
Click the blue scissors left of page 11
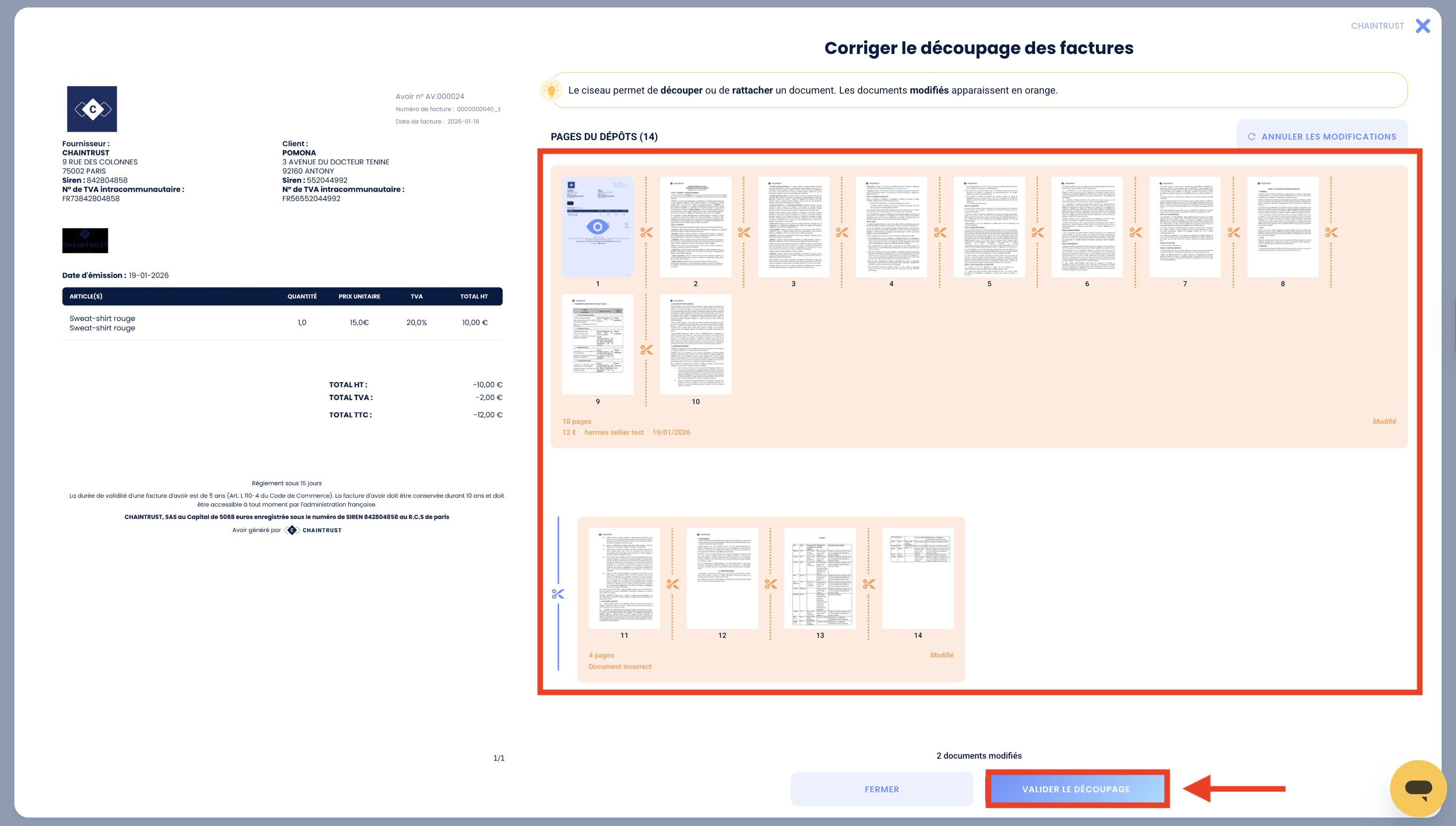(558, 594)
